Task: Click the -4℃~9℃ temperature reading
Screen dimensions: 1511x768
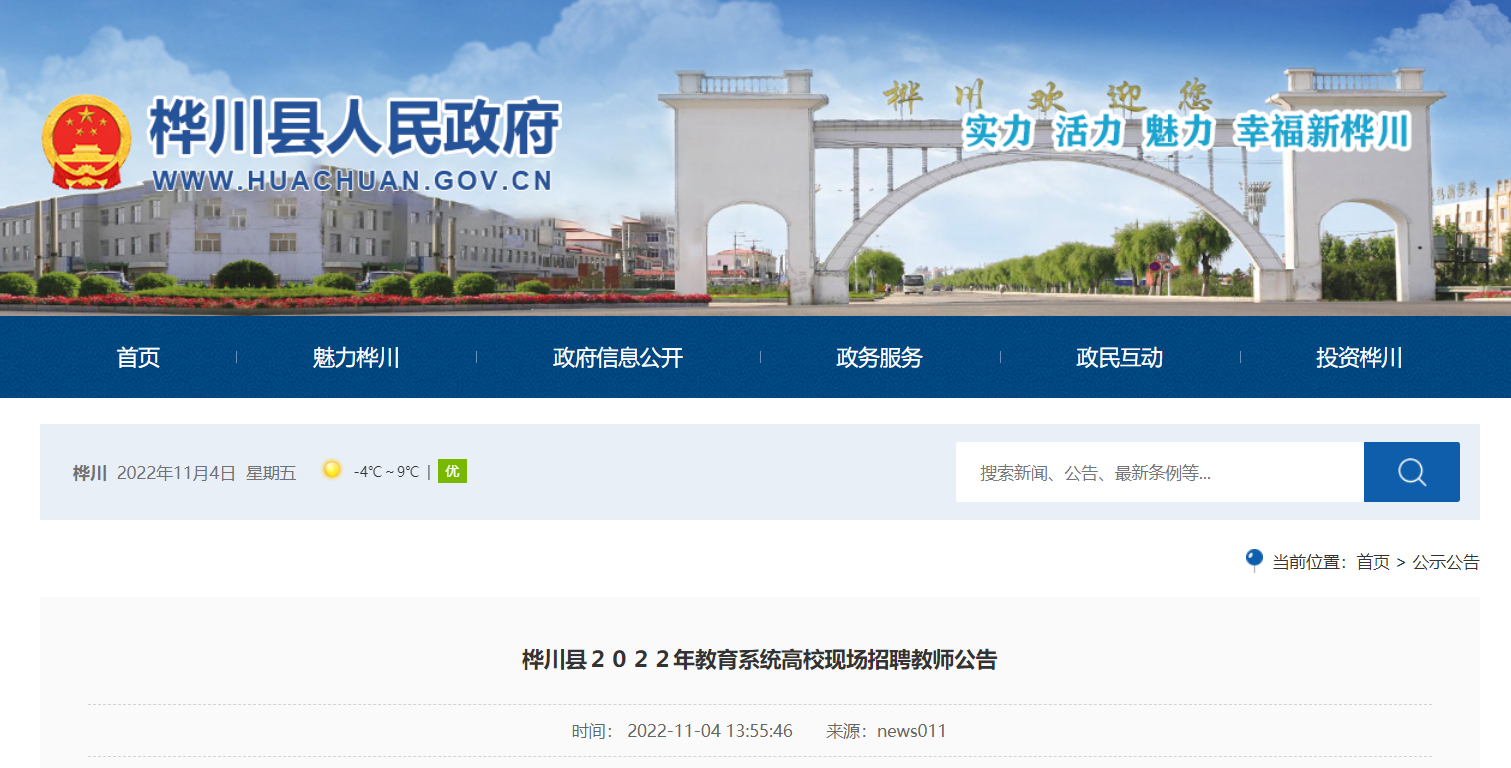Action: 386,472
